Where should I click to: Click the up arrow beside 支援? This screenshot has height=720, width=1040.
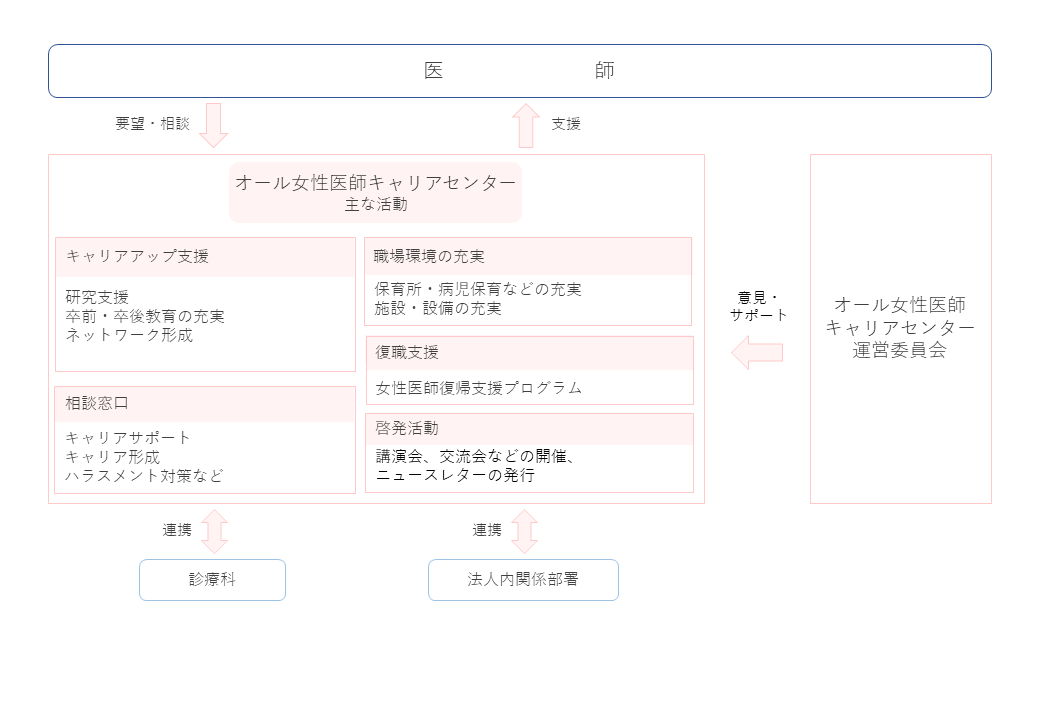click(526, 125)
